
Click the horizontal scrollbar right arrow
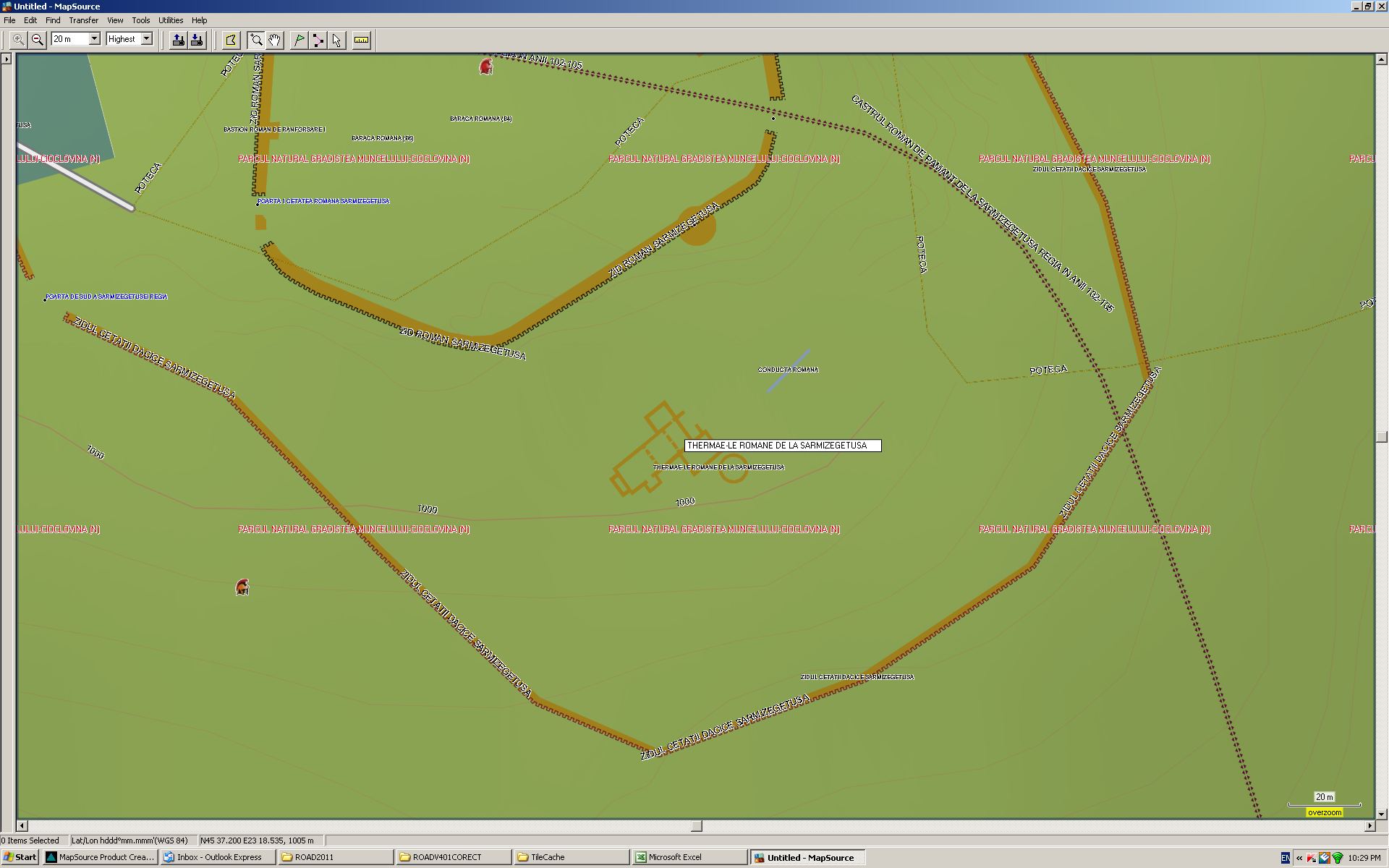pos(1369,825)
